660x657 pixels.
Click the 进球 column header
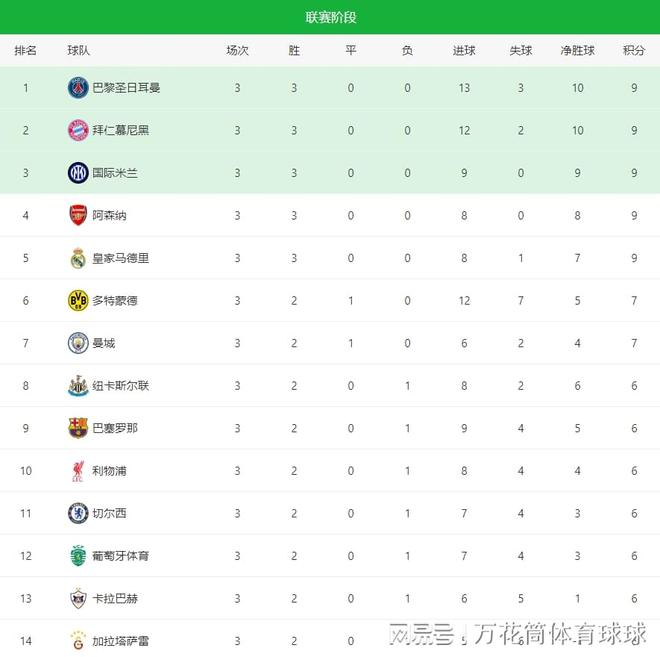click(x=464, y=51)
